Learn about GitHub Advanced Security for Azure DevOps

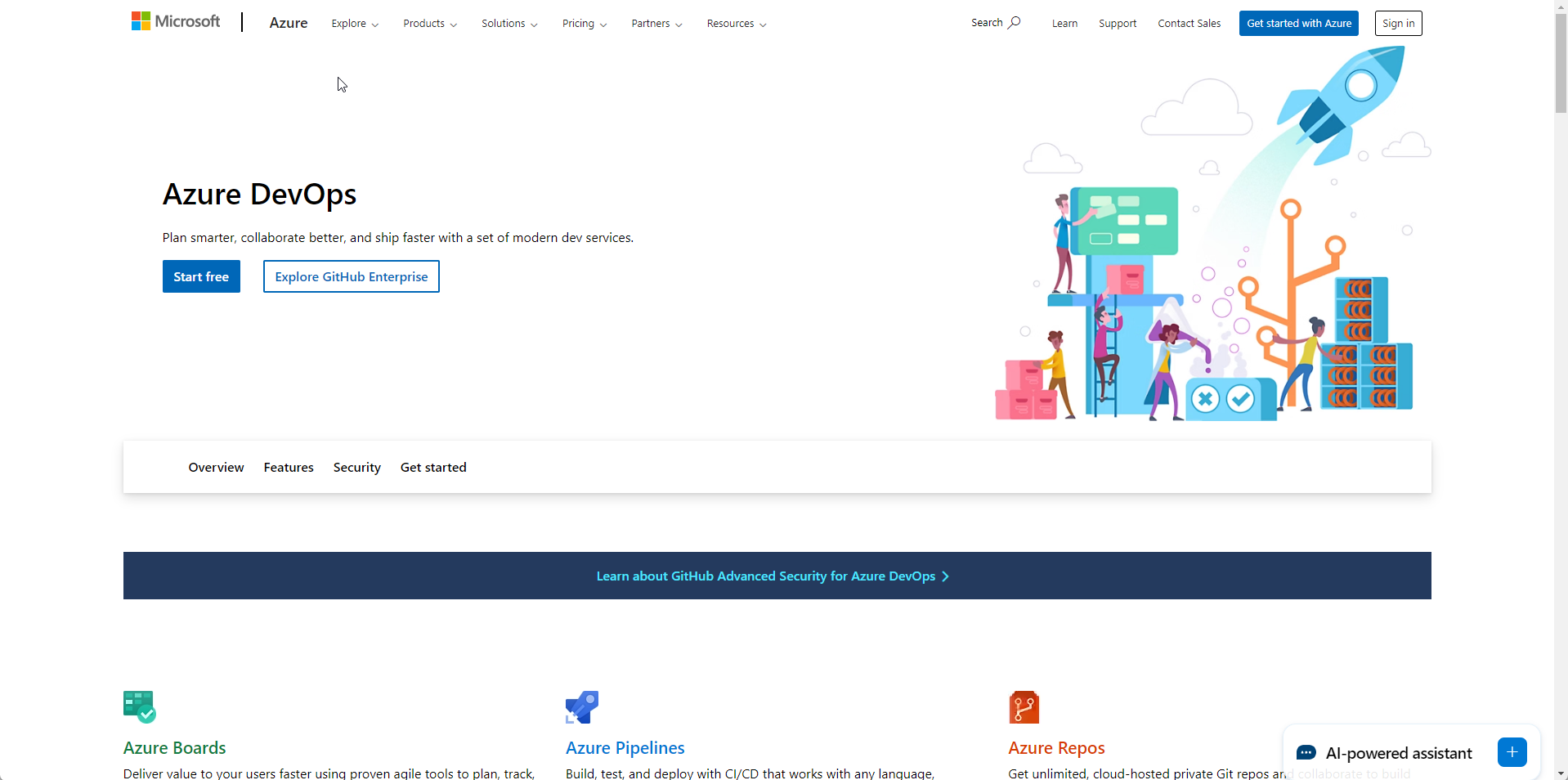tap(772, 576)
